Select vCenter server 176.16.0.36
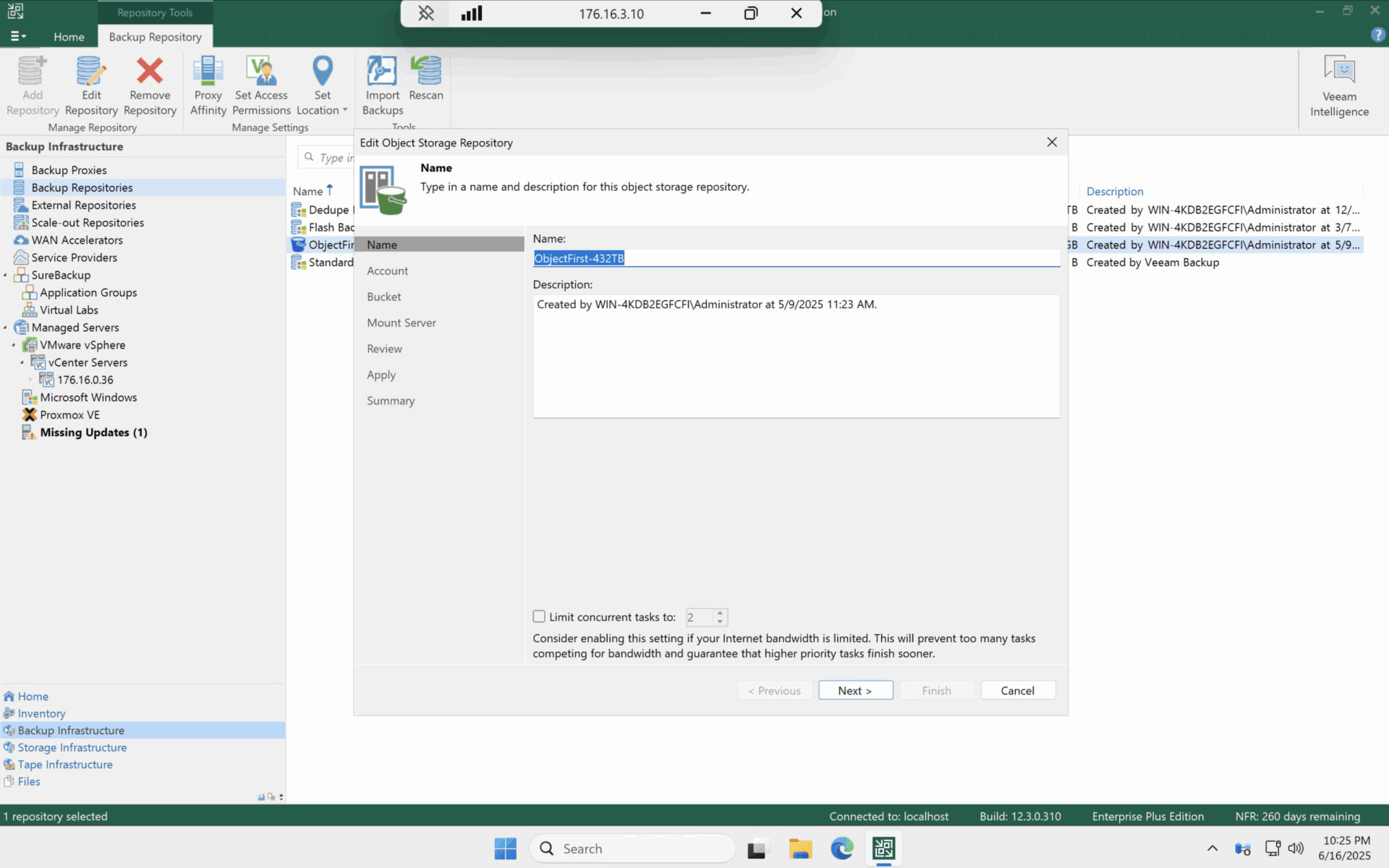This screenshot has width=1389, height=868. click(85, 380)
